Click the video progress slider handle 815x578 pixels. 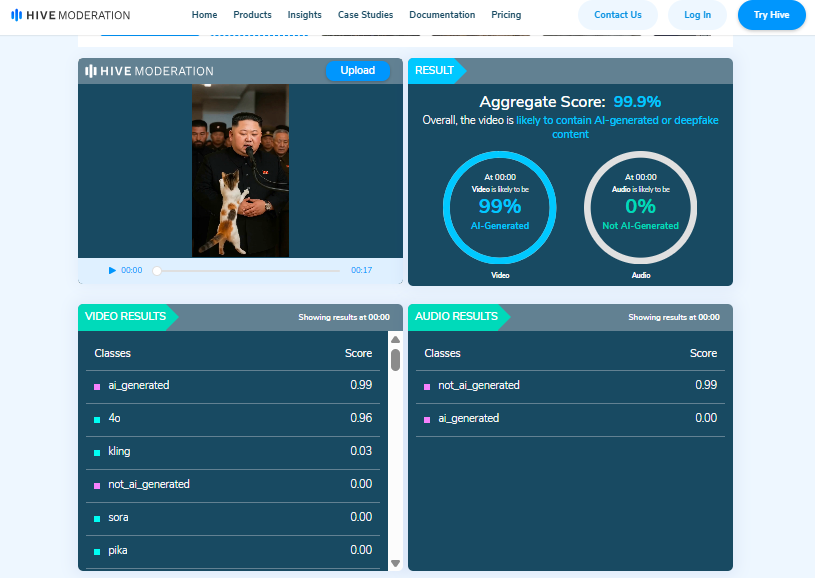click(x=157, y=271)
